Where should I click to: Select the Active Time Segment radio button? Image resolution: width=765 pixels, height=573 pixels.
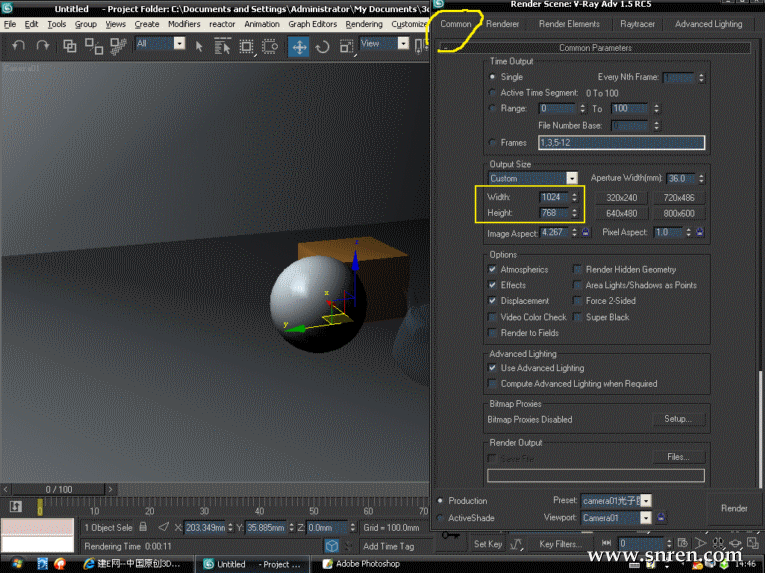pos(493,93)
